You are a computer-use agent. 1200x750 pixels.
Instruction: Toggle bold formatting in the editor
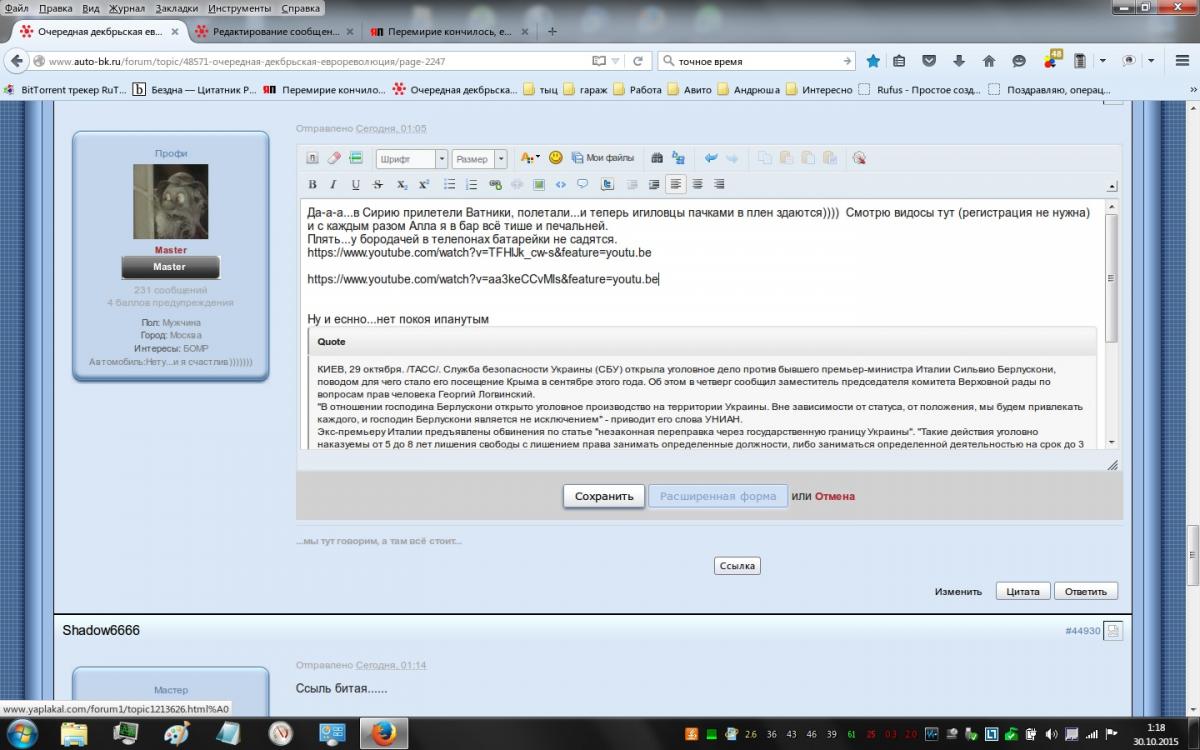coord(312,185)
